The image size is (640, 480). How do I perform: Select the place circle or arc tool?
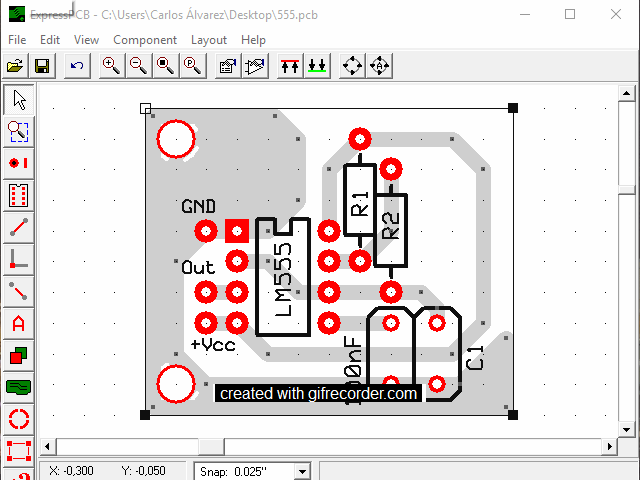pos(19,419)
